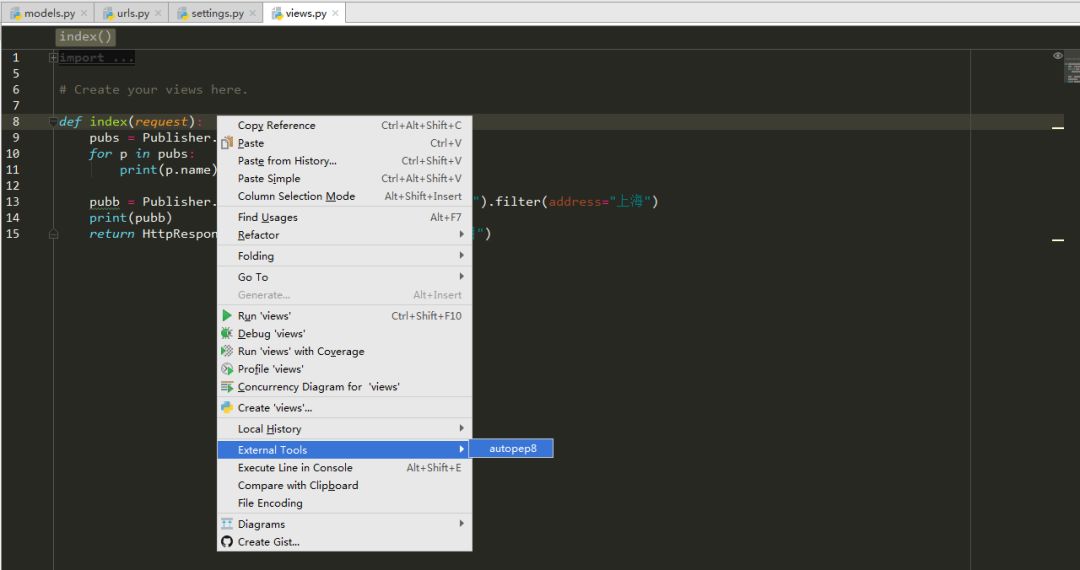Click line number 8 in the gutter
1080x570 pixels.
tap(16, 122)
